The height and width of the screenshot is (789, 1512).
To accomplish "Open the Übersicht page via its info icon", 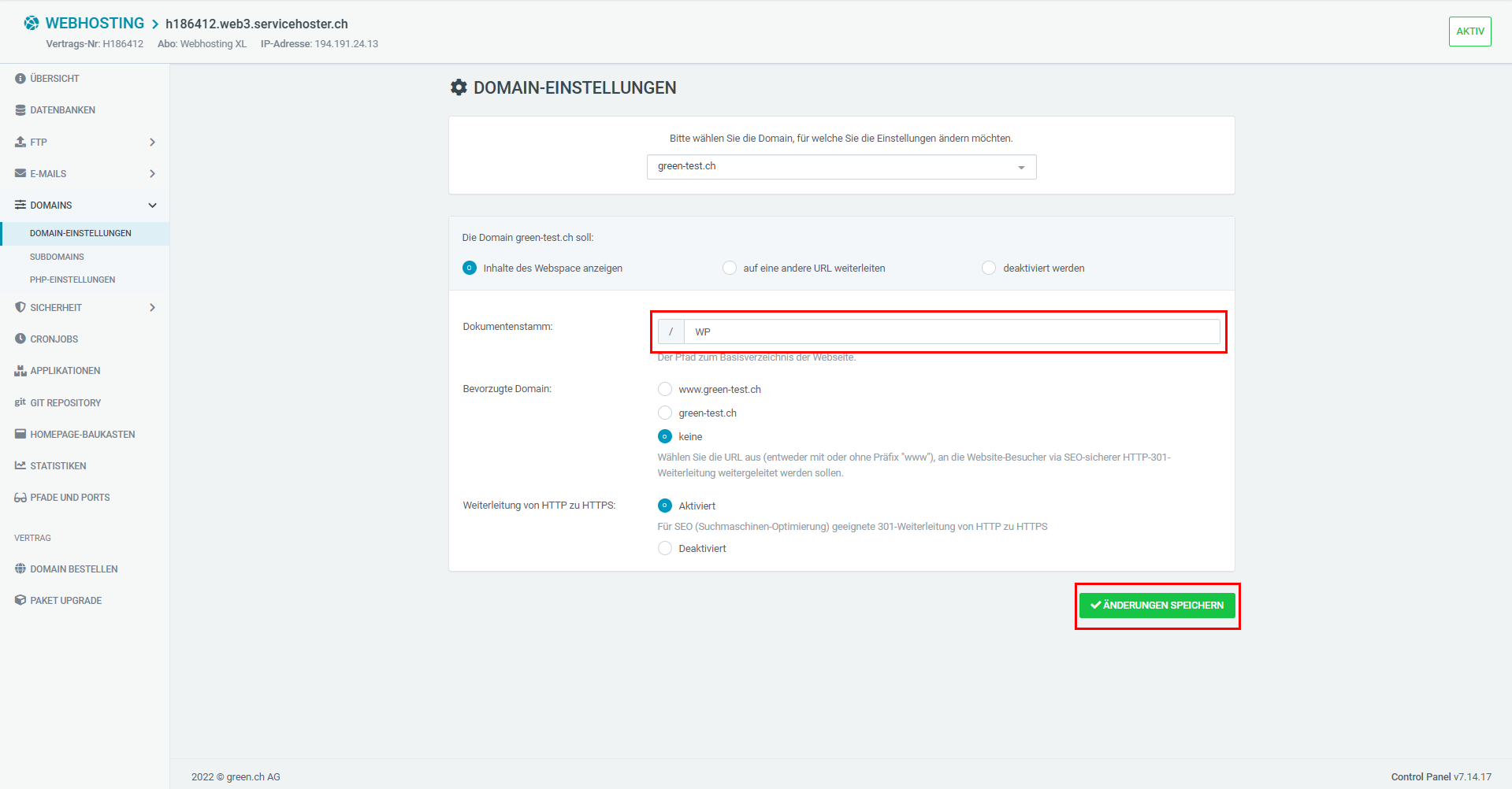I will (20, 78).
